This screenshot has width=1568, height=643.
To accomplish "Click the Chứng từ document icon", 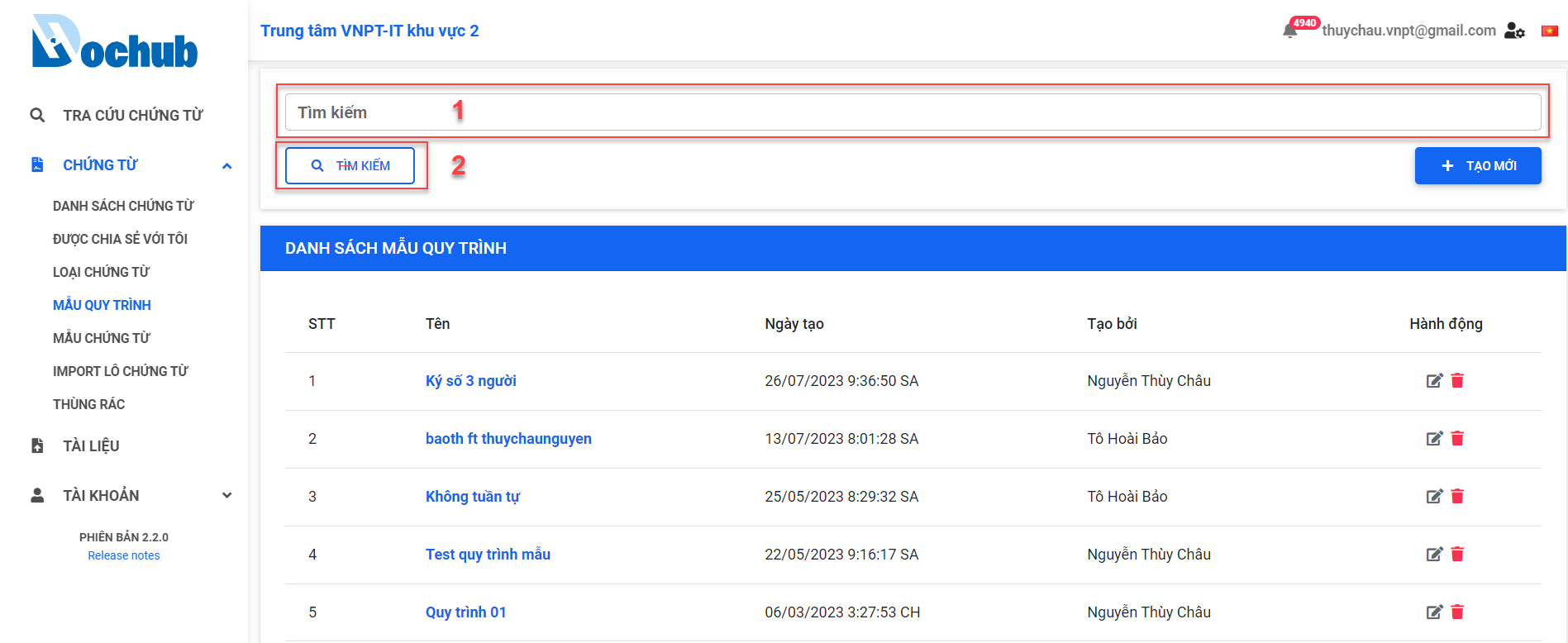I will tap(37, 164).
